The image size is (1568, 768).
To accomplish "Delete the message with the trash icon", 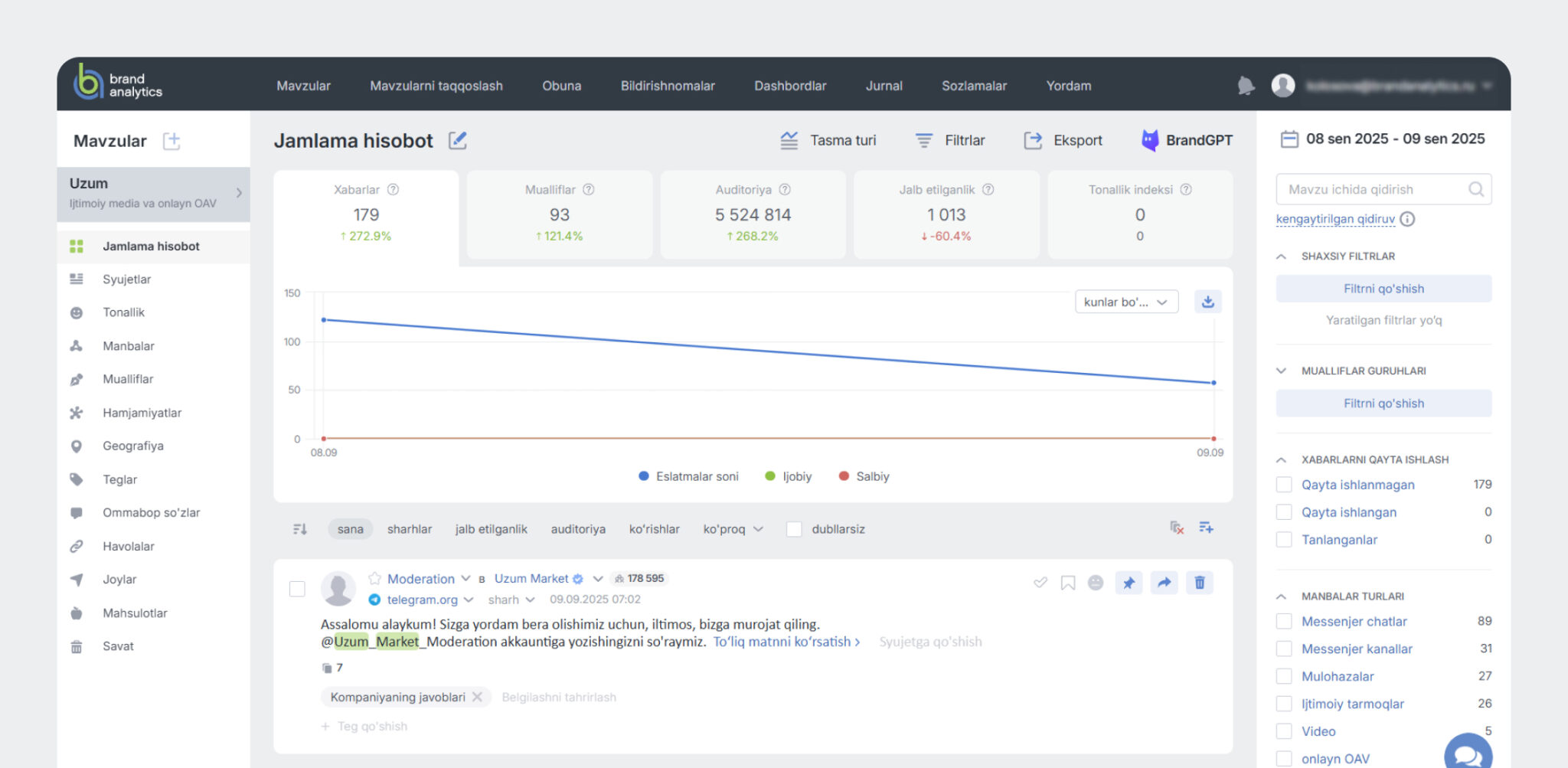I will point(1199,583).
